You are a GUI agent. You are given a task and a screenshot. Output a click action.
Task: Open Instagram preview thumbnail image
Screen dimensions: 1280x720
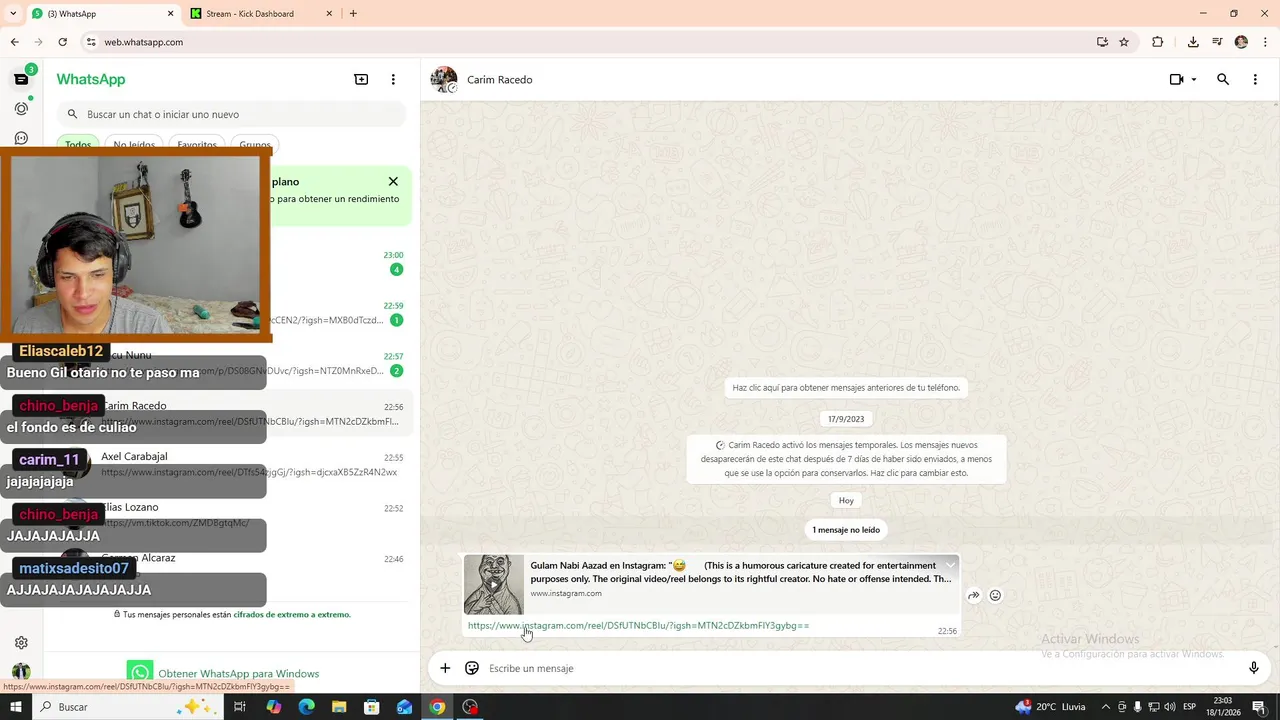click(x=493, y=584)
